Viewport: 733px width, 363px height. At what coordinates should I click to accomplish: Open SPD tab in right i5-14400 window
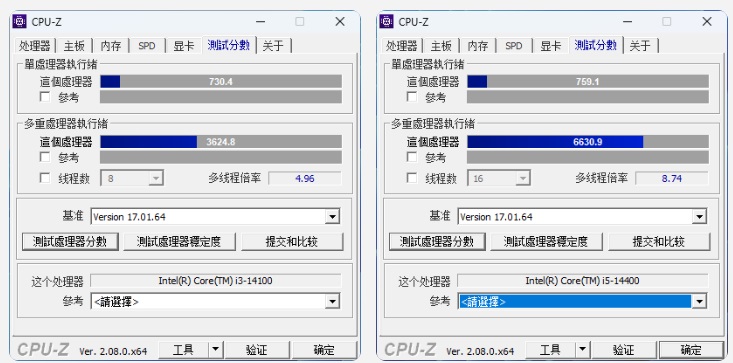pyautogui.click(x=514, y=46)
